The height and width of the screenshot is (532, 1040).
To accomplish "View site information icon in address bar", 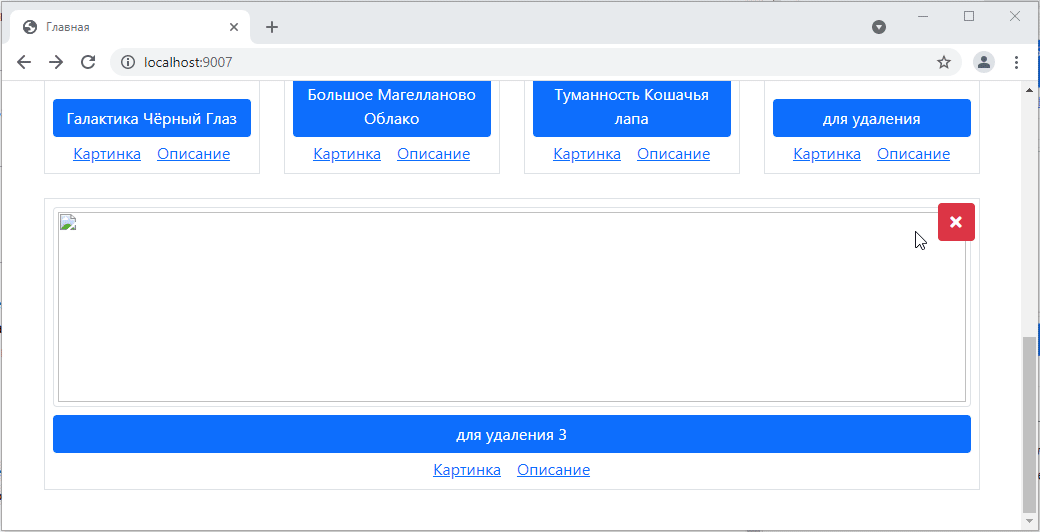I will point(127,62).
